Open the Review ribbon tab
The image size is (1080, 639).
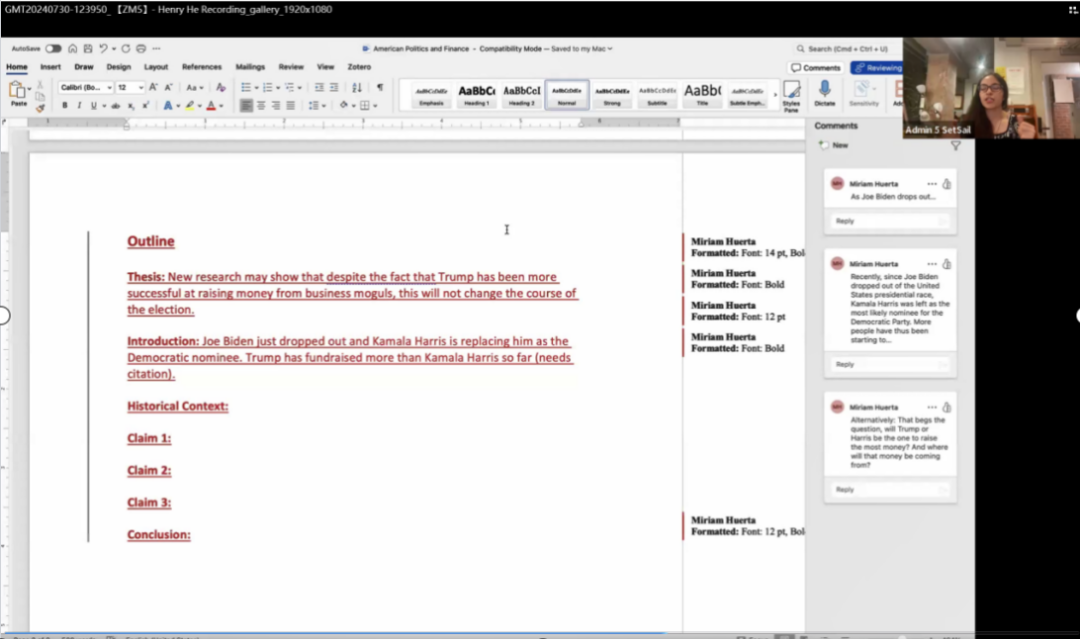[x=291, y=67]
